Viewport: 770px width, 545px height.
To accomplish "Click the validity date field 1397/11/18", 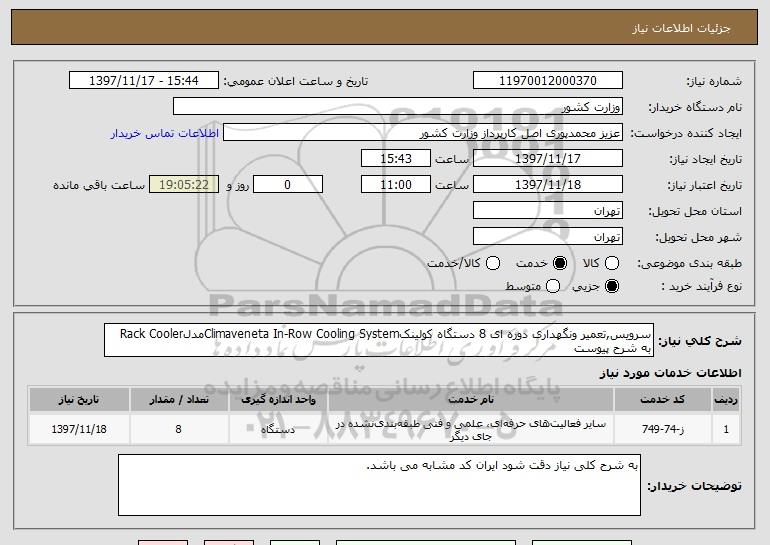I will point(548,185).
